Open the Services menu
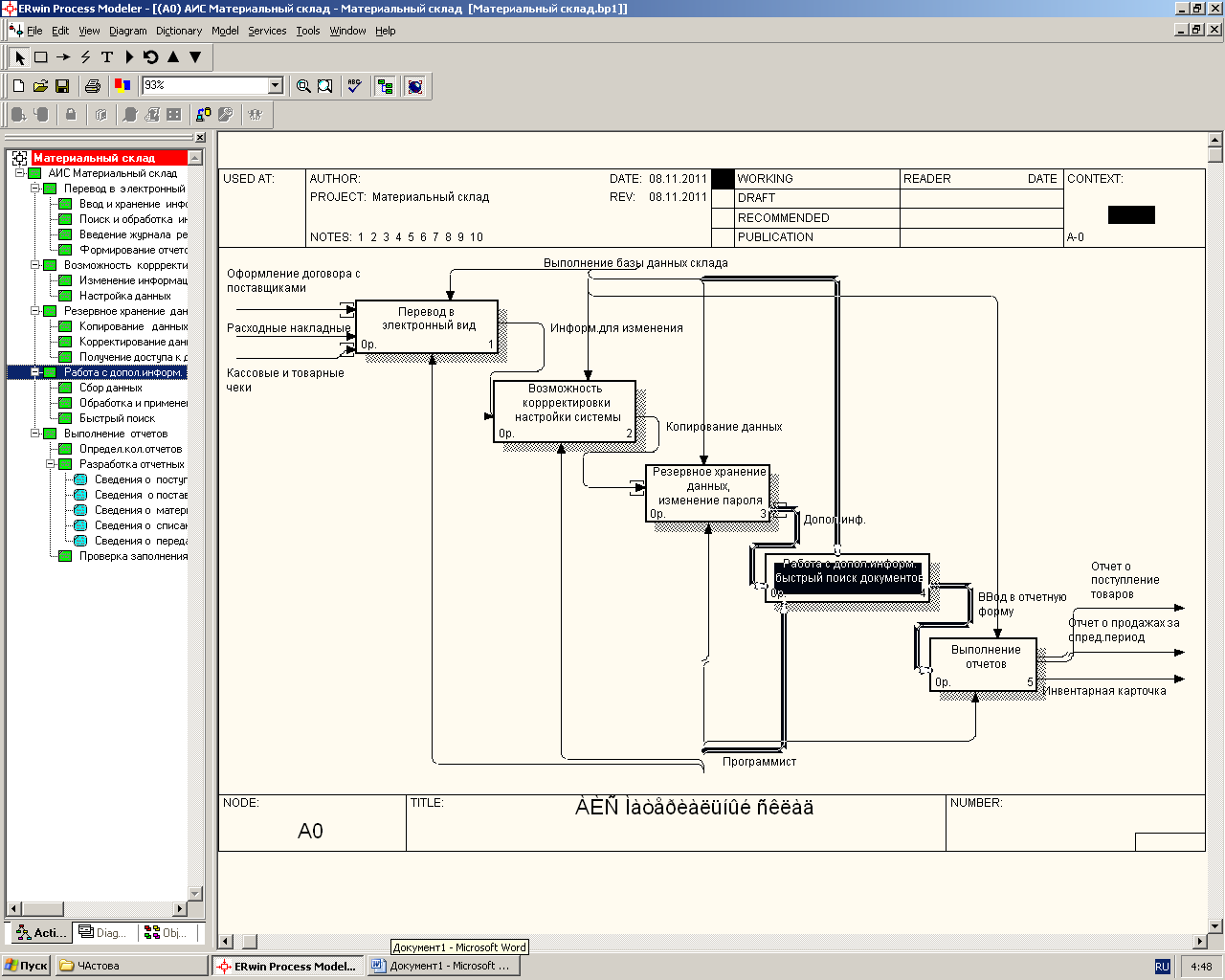Image resolution: width=1225 pixels, height=980 pixels. pyautogui.click(x=267, y=31)
